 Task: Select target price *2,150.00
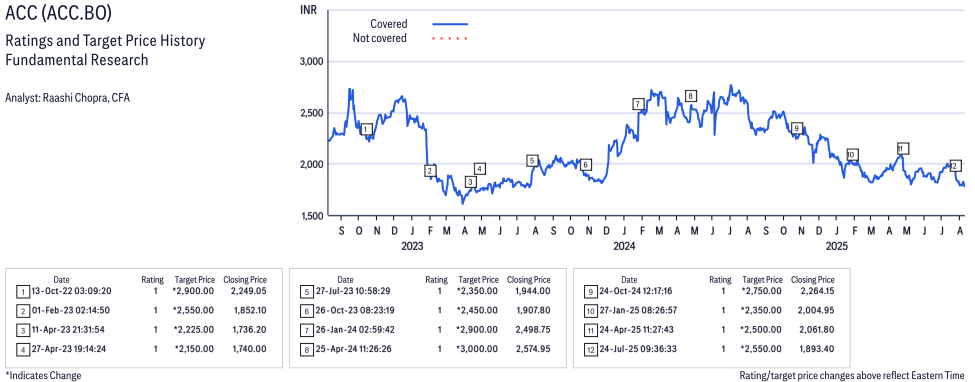[x=193, y=348]
